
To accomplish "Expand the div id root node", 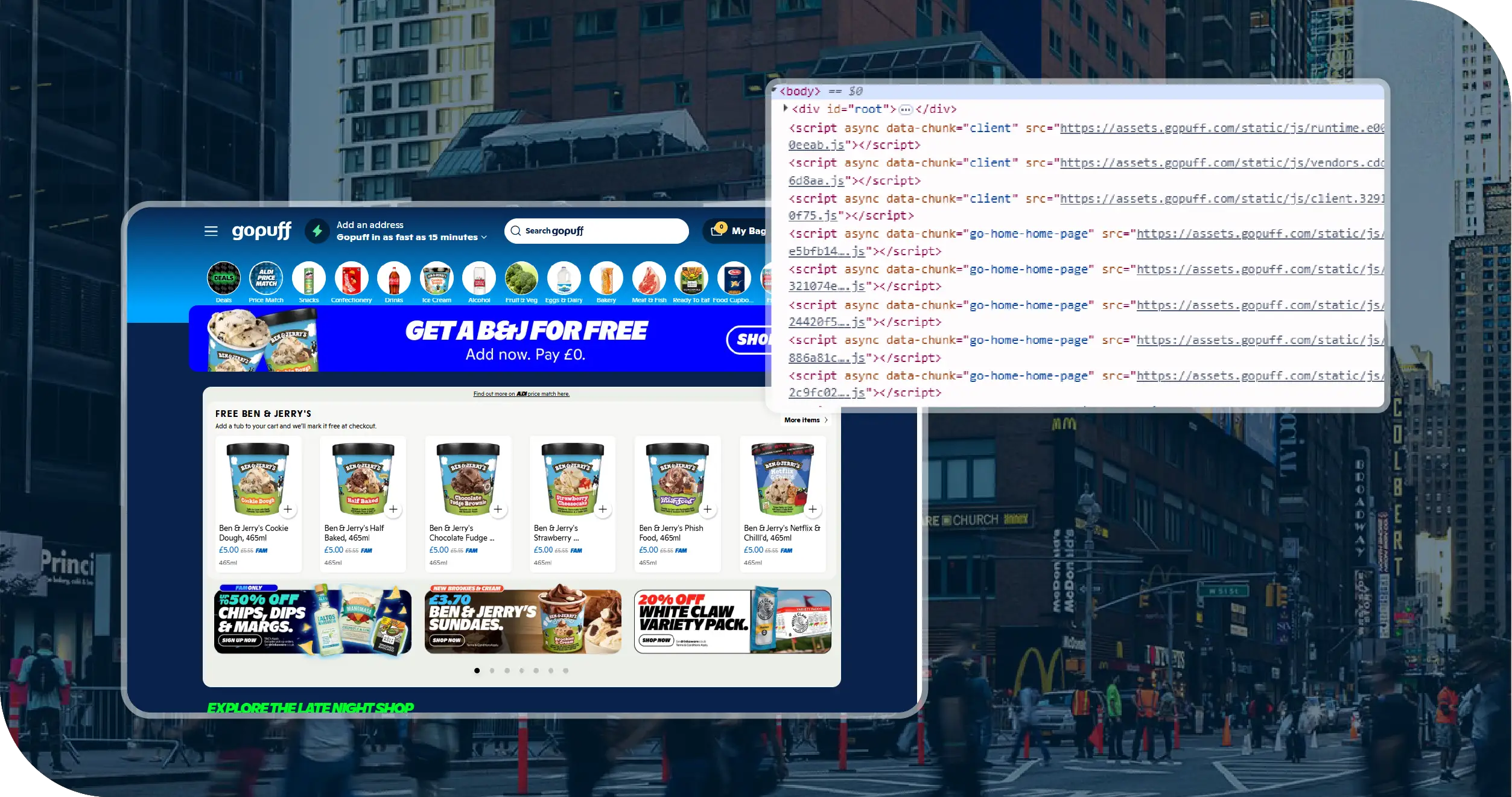I will [x=785, y=109].
